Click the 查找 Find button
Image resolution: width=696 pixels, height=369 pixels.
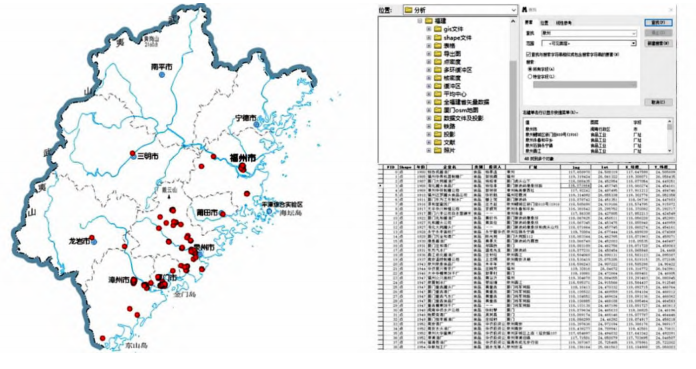coord(658,23)
